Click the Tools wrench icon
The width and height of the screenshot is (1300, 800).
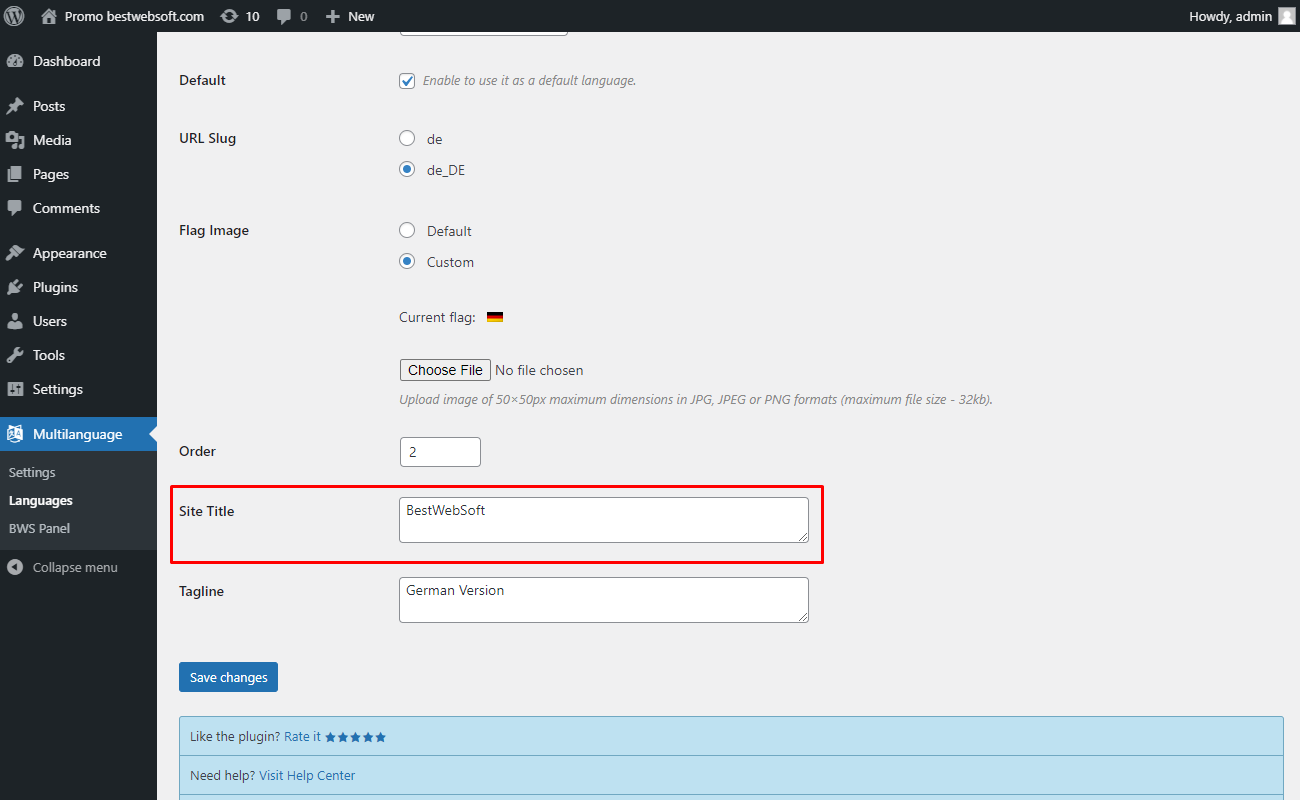pyautogui.click(x=15, y=355)
